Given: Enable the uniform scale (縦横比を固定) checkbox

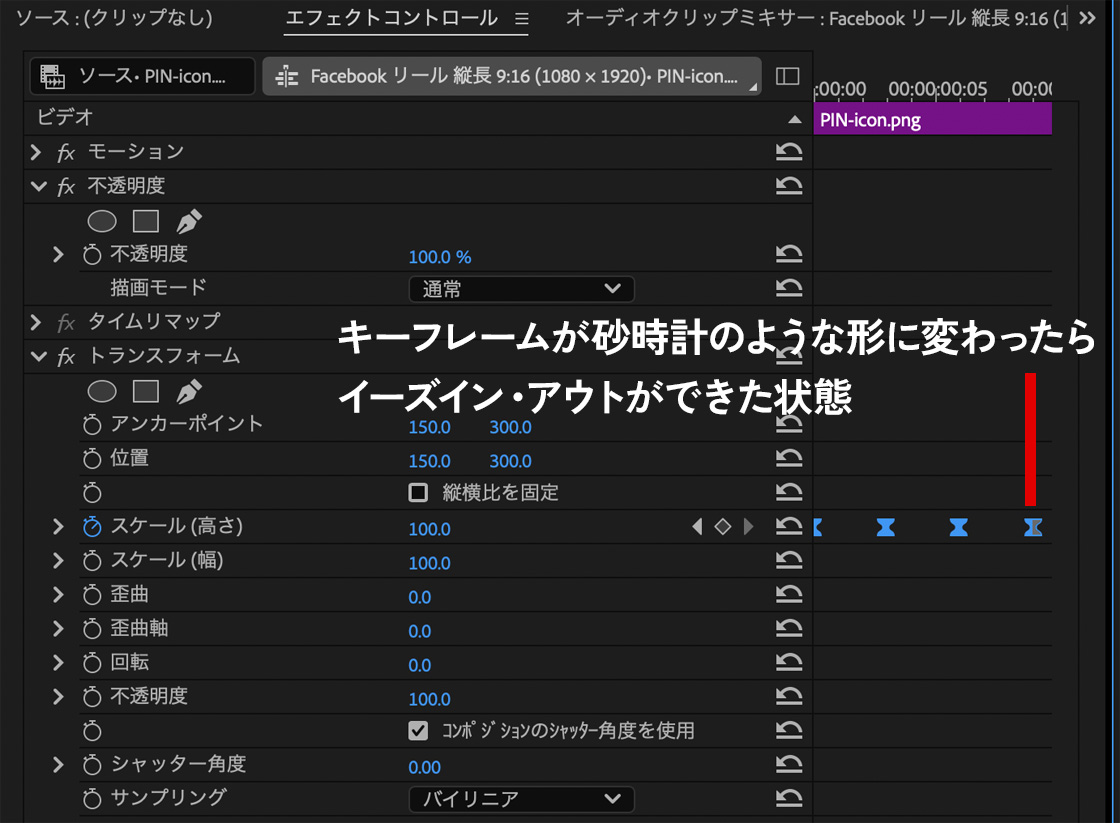Looking at the screenshot, I should 418,492.
